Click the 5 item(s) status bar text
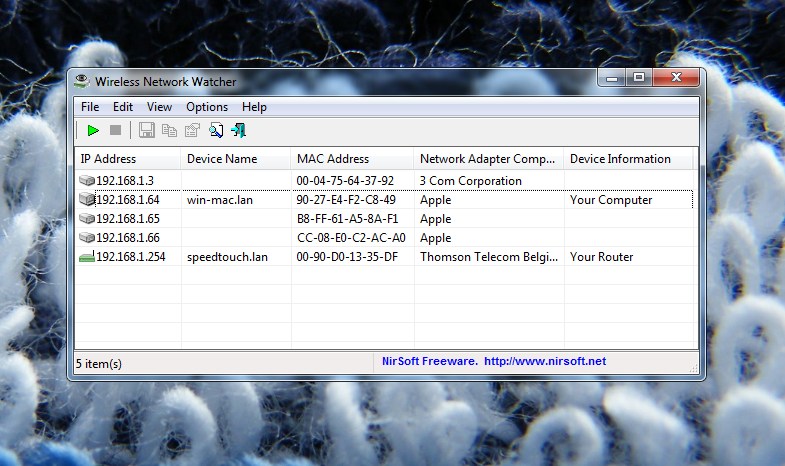 point(99,364)
